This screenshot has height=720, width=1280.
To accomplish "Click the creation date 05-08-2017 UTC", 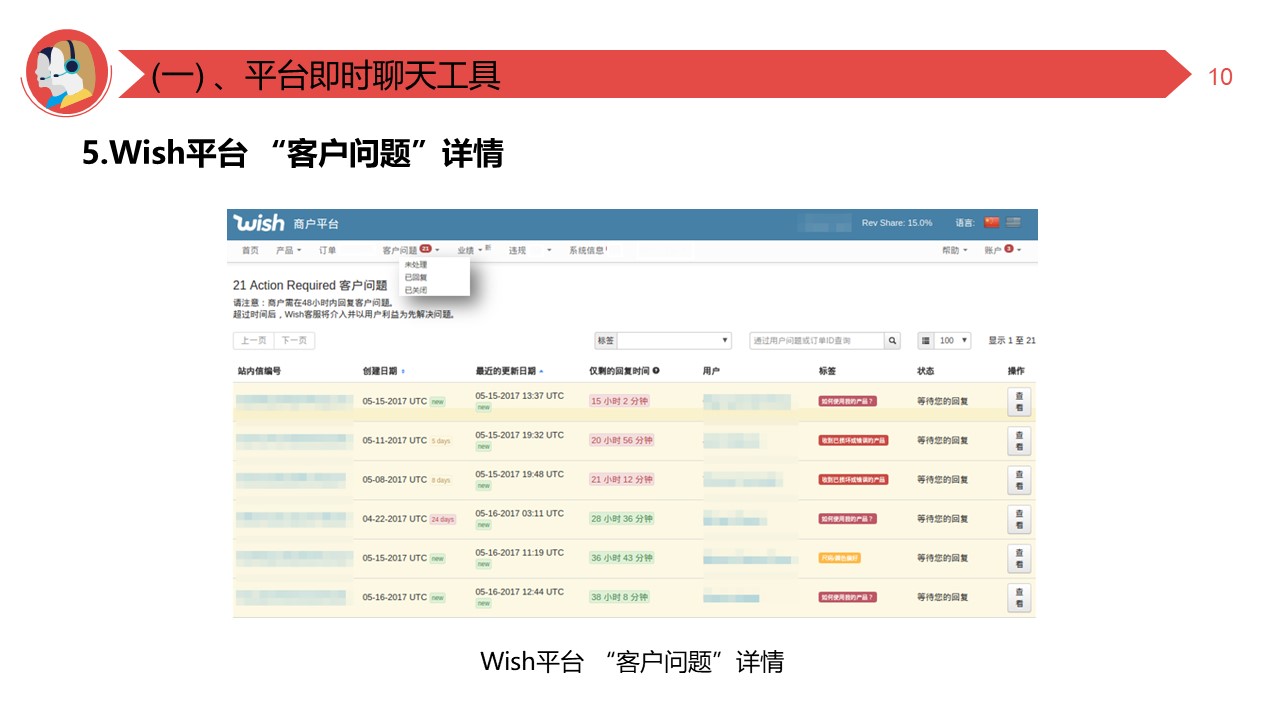I will [x=395, y=479].
